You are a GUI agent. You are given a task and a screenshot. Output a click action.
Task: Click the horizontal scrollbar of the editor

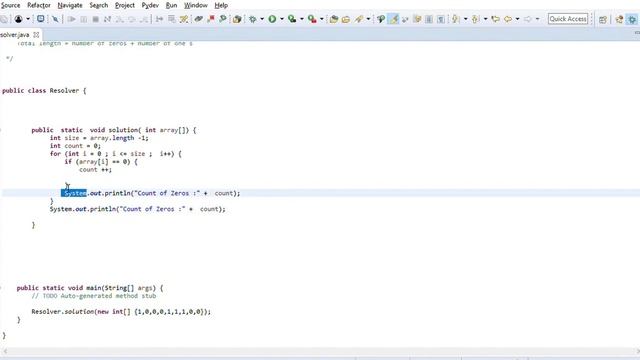[x=320, y=351]
